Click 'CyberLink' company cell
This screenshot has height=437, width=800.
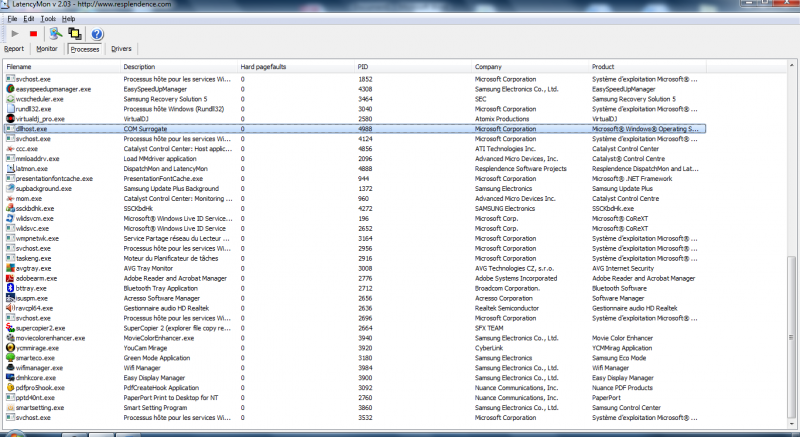489,348
